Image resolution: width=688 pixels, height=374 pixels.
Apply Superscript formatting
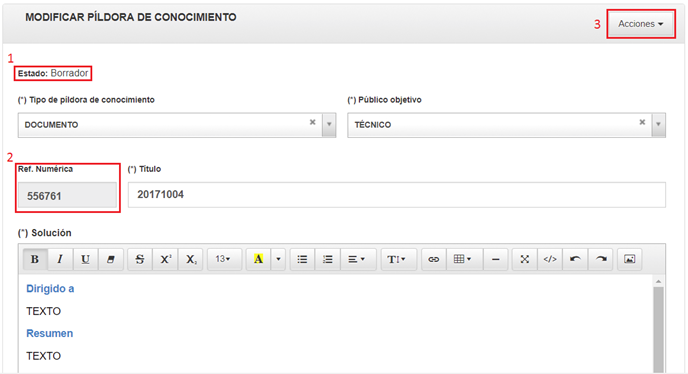165,259
